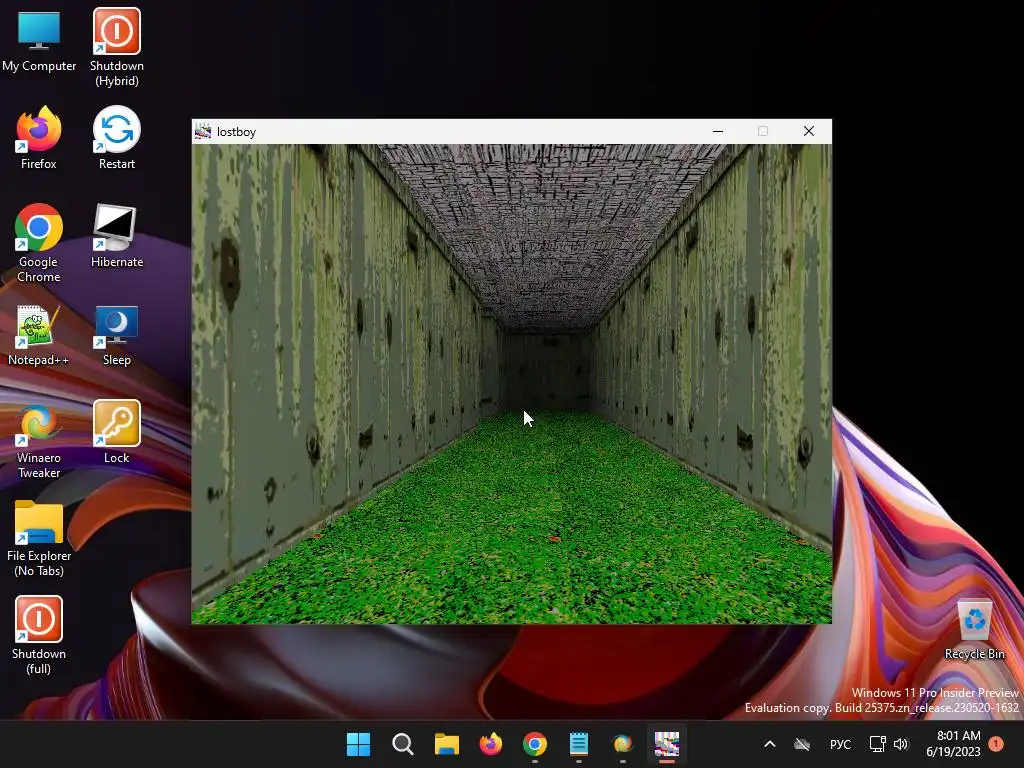Open the notification badge

click(996, 744)
